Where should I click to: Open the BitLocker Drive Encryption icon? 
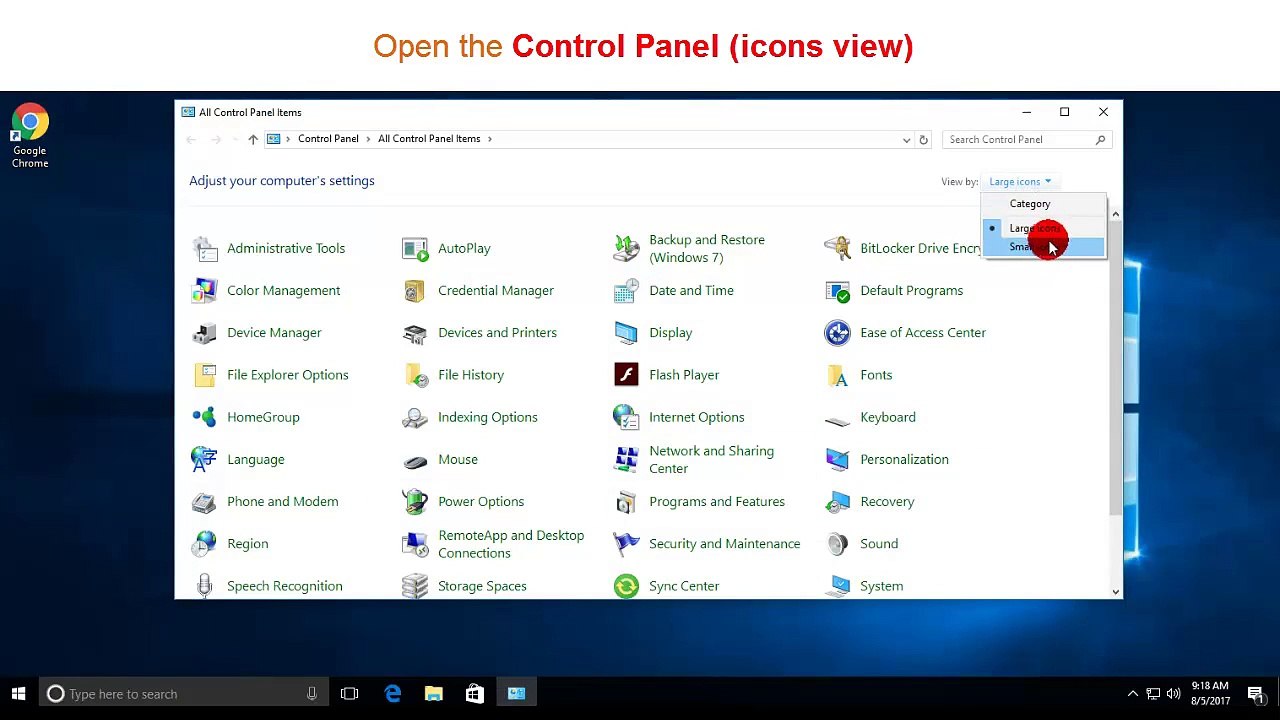pyautogui.click(x=837, y=248)
